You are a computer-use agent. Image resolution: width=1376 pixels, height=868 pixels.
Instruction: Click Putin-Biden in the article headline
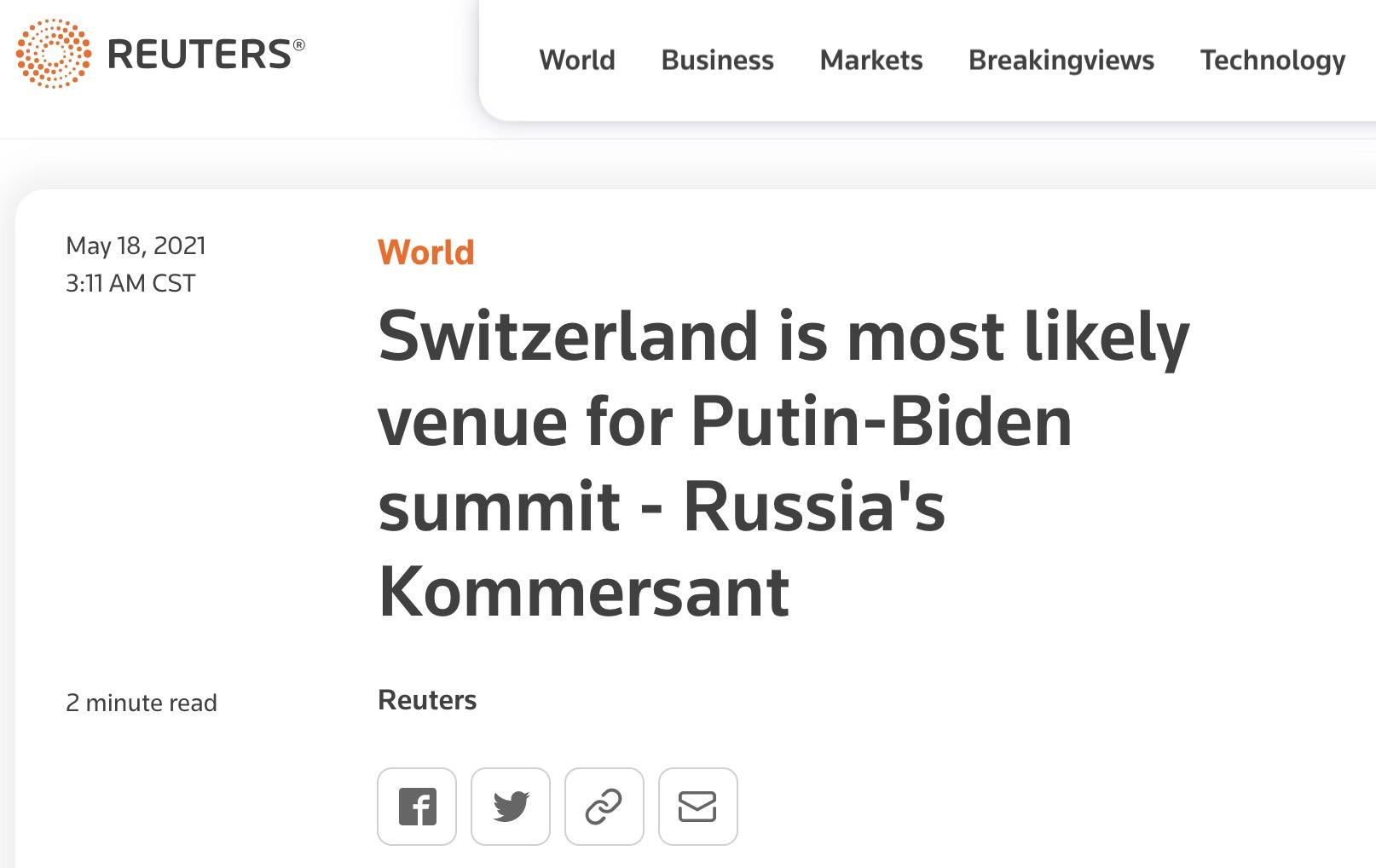click(x=881, y=421)
